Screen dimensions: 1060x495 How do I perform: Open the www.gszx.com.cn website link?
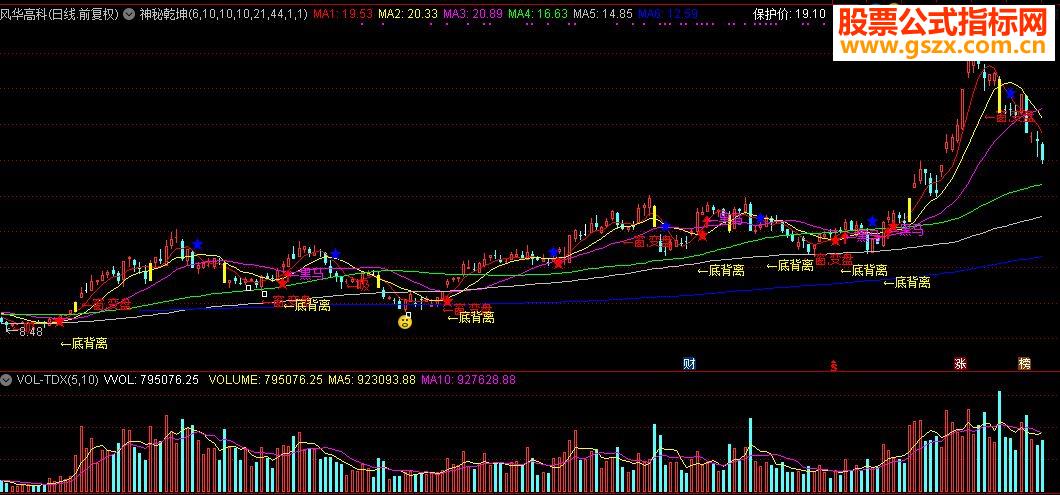pyautogui.click(x=942, y=47)
